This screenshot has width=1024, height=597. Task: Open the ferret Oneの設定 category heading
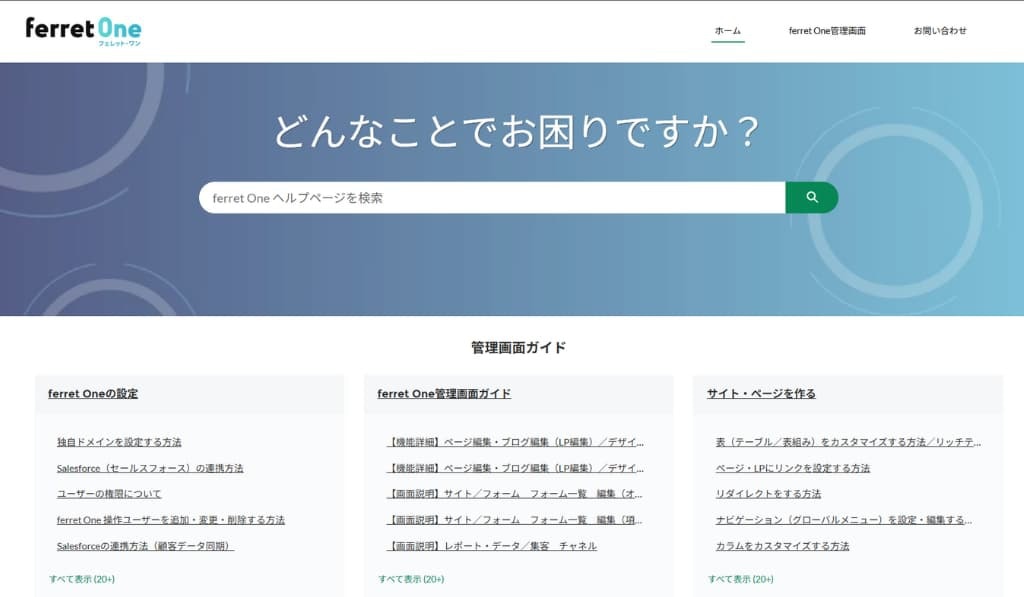93,394
